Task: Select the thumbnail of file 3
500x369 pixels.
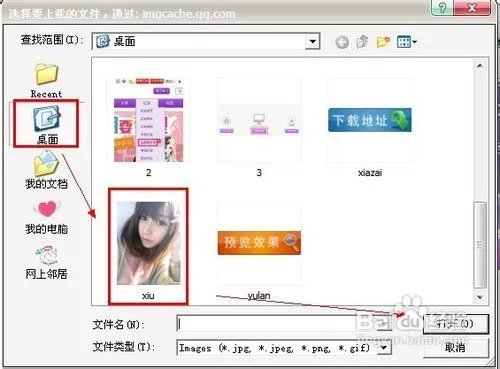Action: [x=259, y=120]
